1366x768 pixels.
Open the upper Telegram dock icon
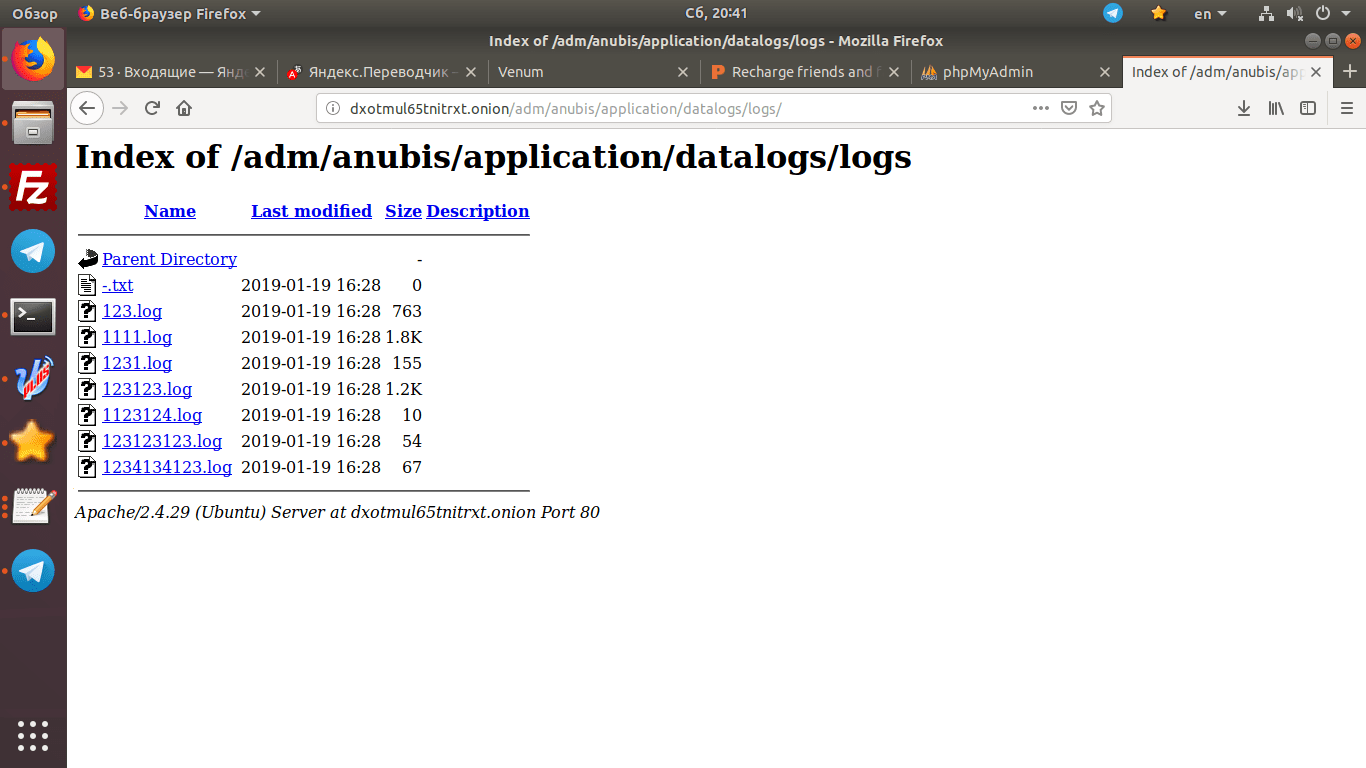tap(33, 251)
